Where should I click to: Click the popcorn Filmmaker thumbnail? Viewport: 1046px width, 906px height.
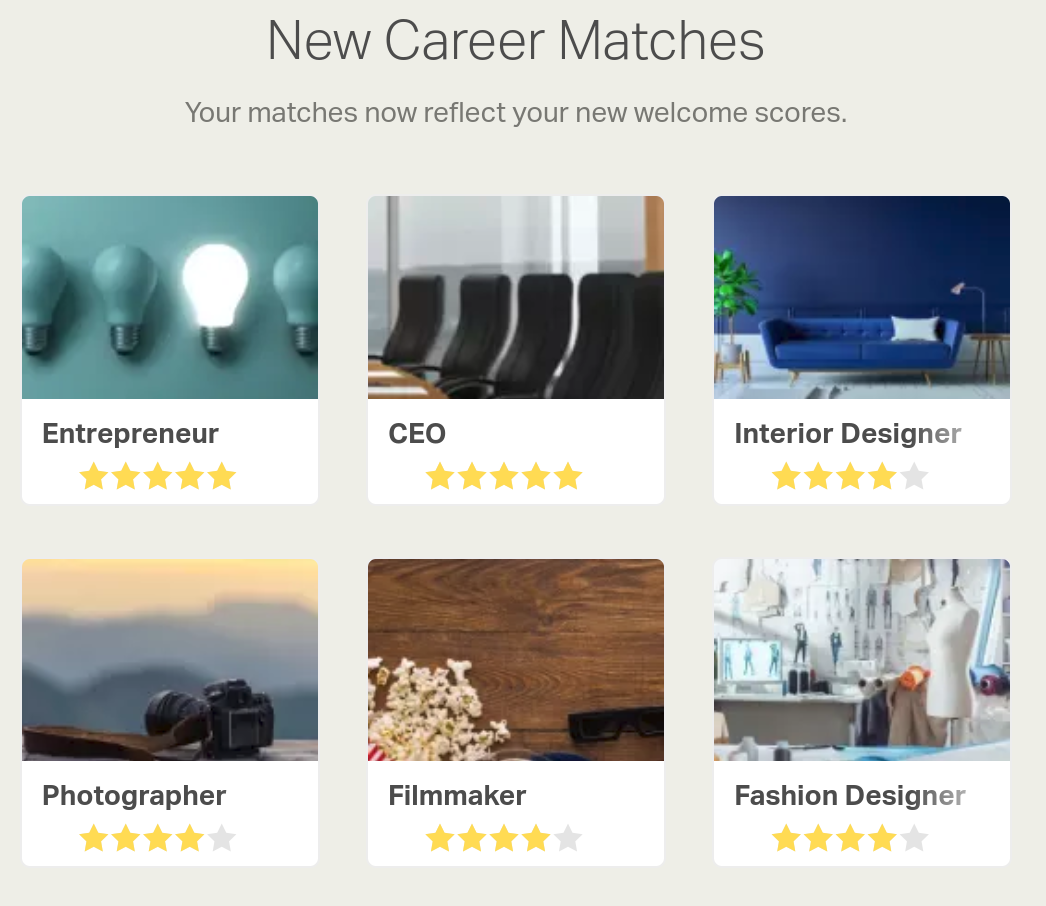[515, 659]
